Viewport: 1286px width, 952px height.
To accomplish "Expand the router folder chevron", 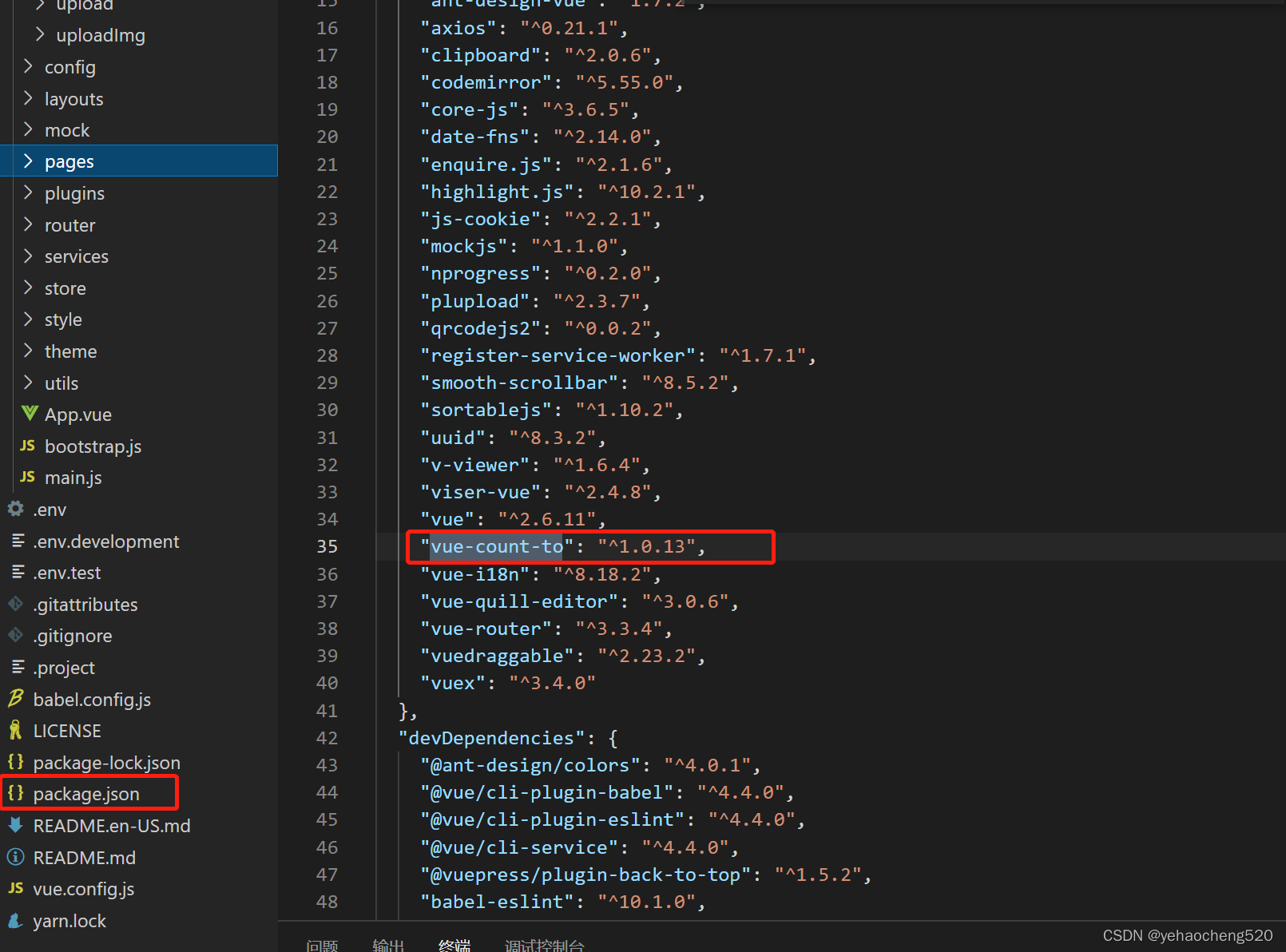I will click(29, 224).
